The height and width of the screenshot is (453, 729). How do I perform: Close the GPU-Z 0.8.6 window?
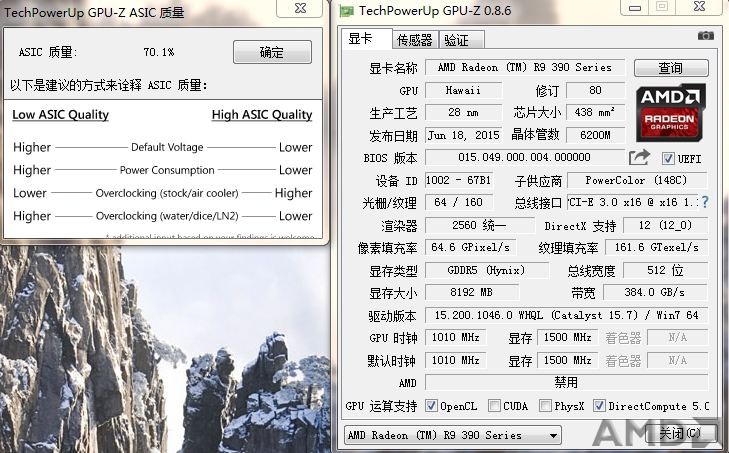tap(699, 7)
